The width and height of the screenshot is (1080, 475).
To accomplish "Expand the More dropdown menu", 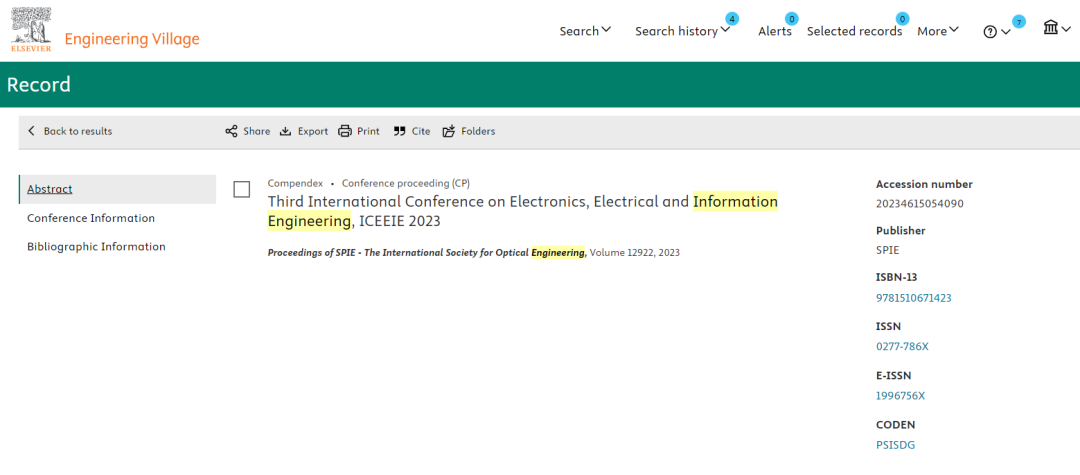I will tap(937, 31).
